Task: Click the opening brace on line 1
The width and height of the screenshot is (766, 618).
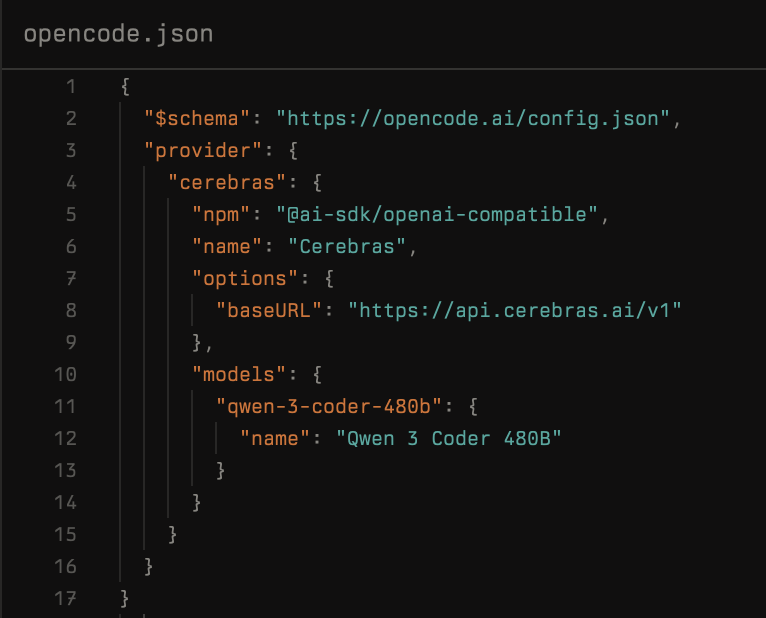Action: pos(125,87)
